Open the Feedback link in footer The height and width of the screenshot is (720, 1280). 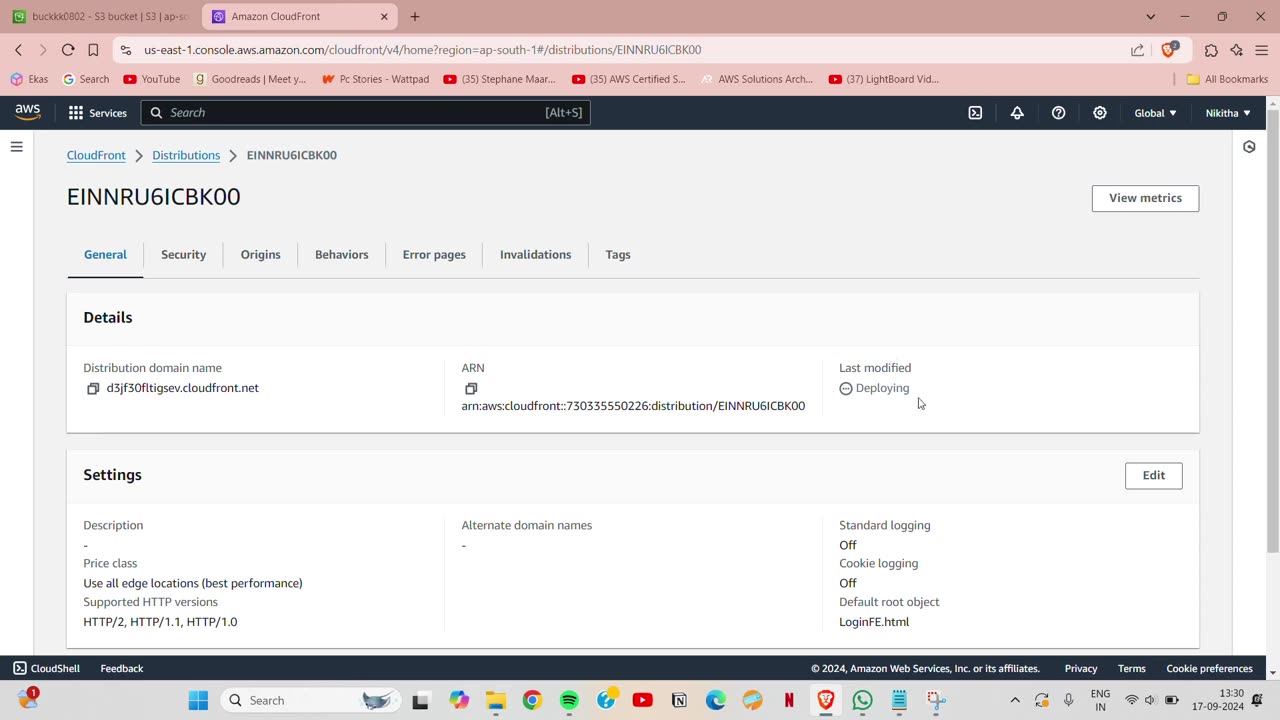click(122, 668)
